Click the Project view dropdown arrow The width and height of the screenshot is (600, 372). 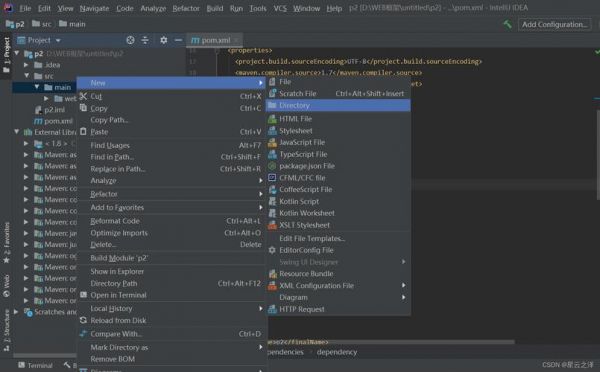(58, 40)
